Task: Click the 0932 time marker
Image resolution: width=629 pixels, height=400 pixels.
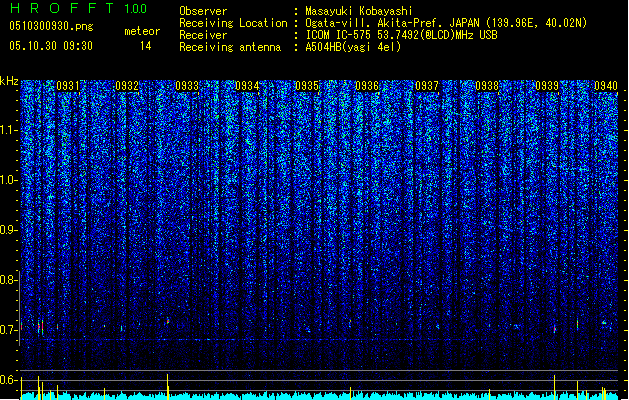Action: coord(127,86)
